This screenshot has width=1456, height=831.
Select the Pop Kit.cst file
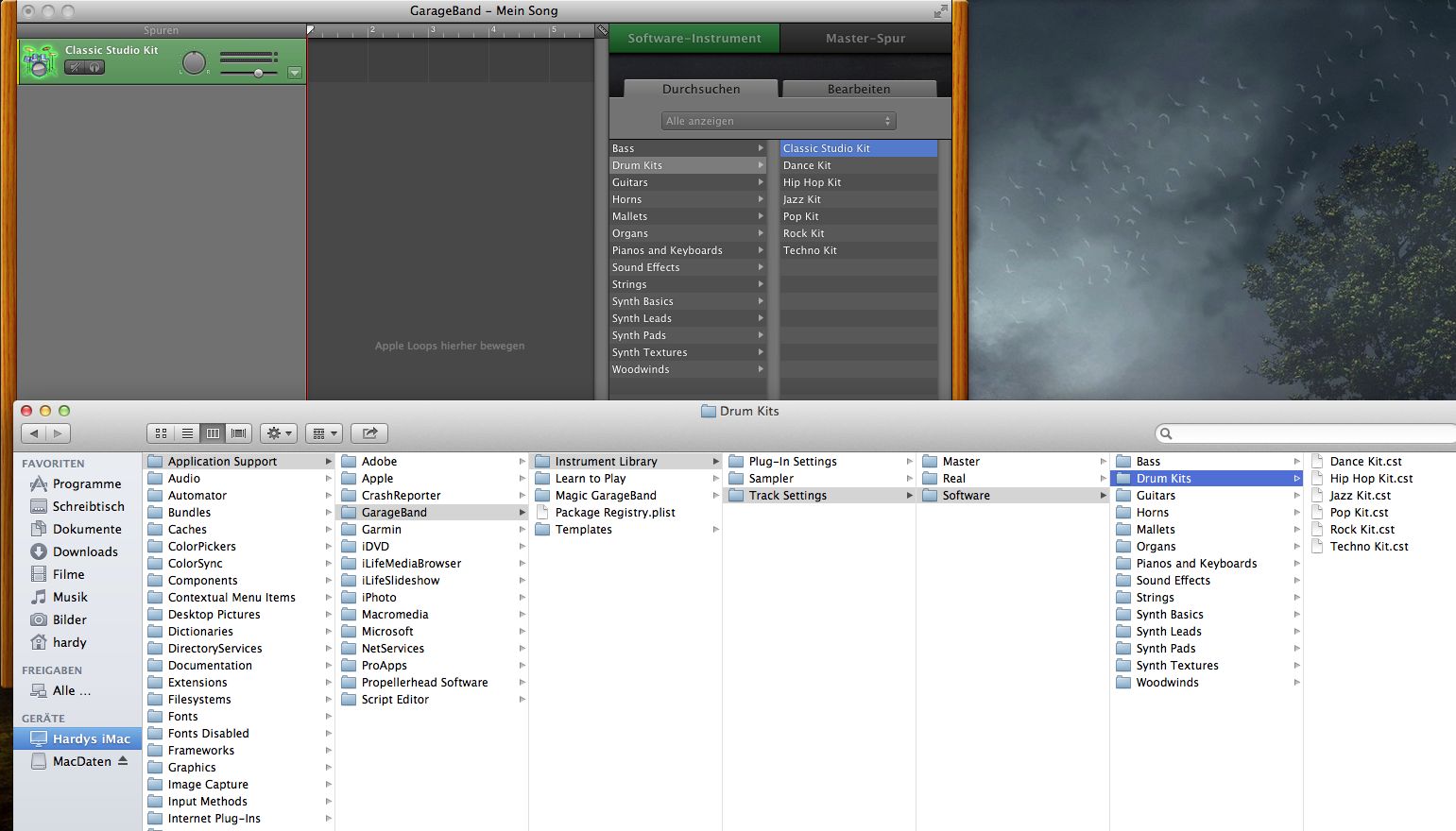point(1381,513)
